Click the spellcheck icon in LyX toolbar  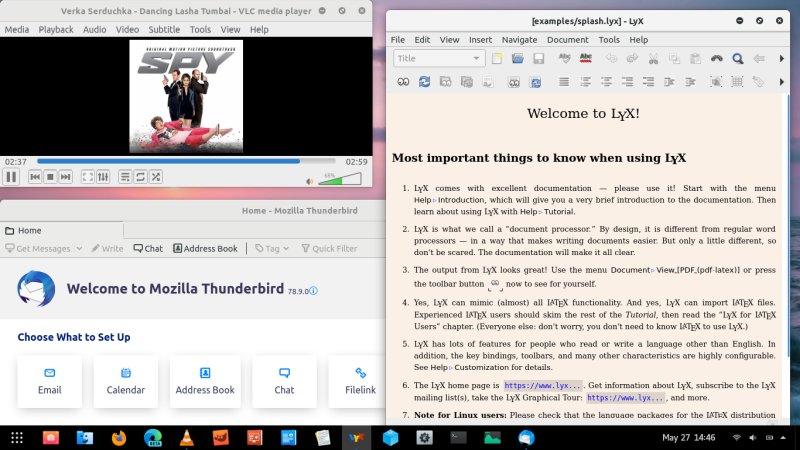click(x=565, y=58)
